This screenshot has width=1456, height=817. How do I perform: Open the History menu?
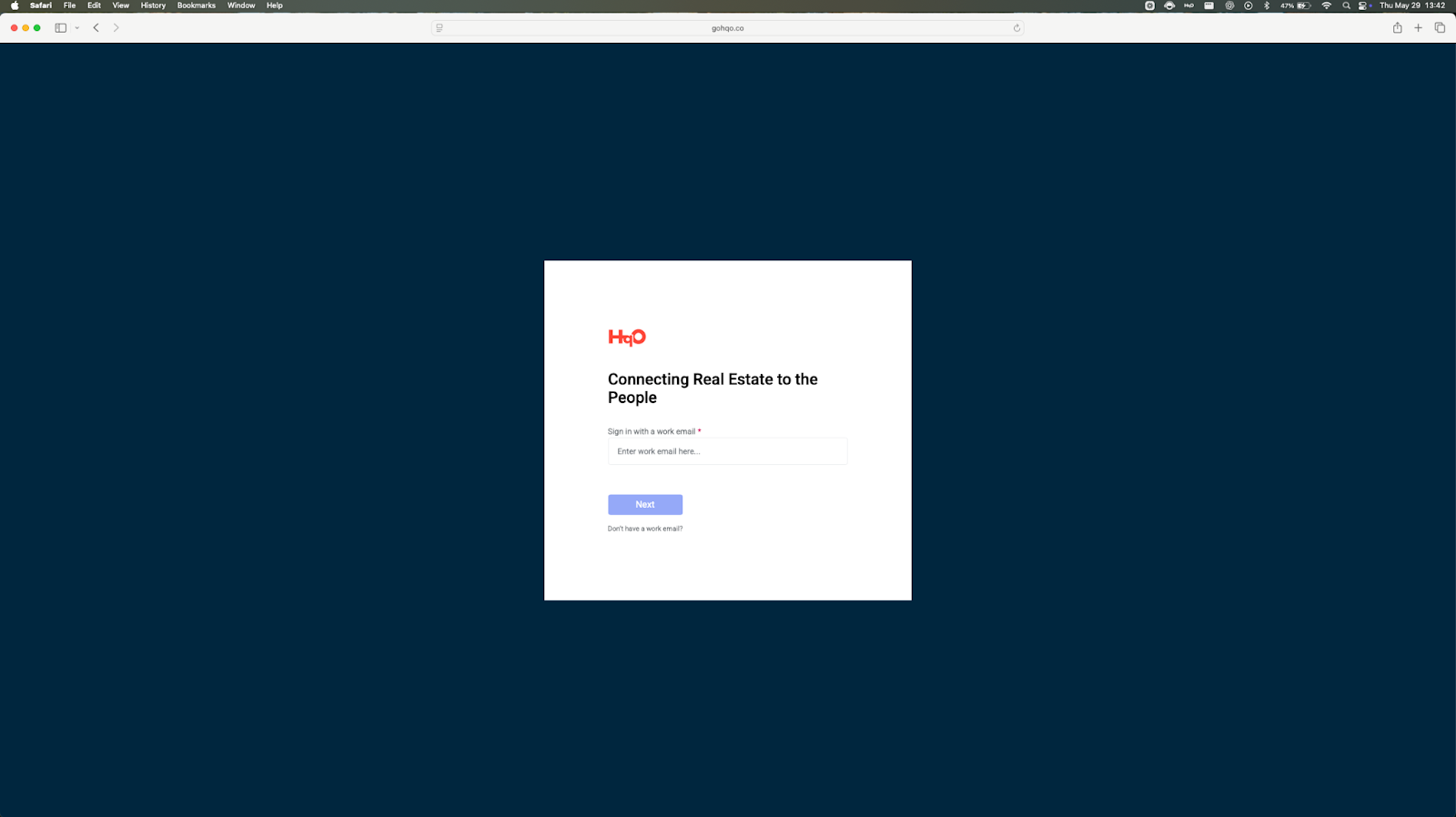pos(153,5)
